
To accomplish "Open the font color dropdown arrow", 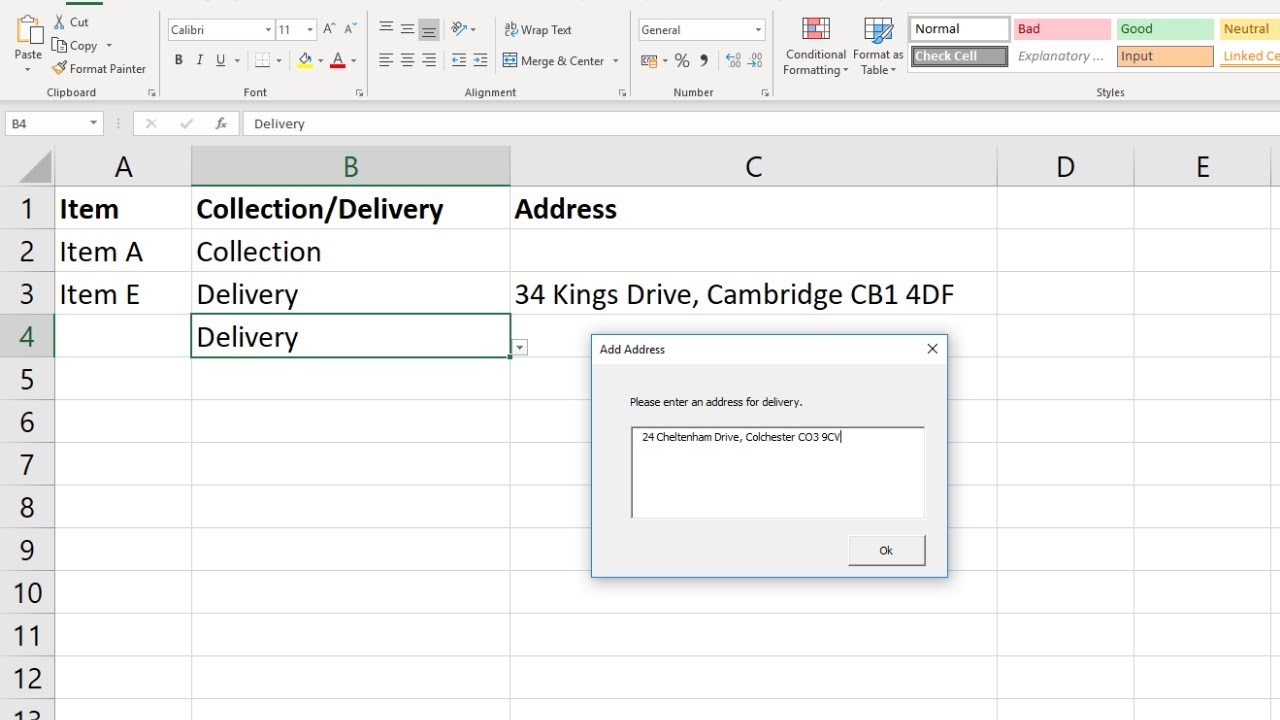I will (x=353, y=61).
